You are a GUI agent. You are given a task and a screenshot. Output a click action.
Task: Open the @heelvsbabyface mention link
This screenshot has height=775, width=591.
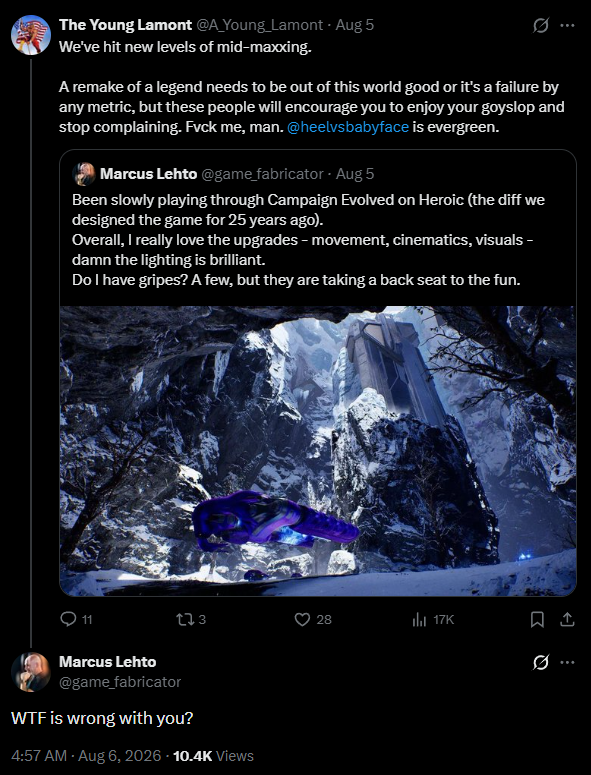[x=348, y=127]
